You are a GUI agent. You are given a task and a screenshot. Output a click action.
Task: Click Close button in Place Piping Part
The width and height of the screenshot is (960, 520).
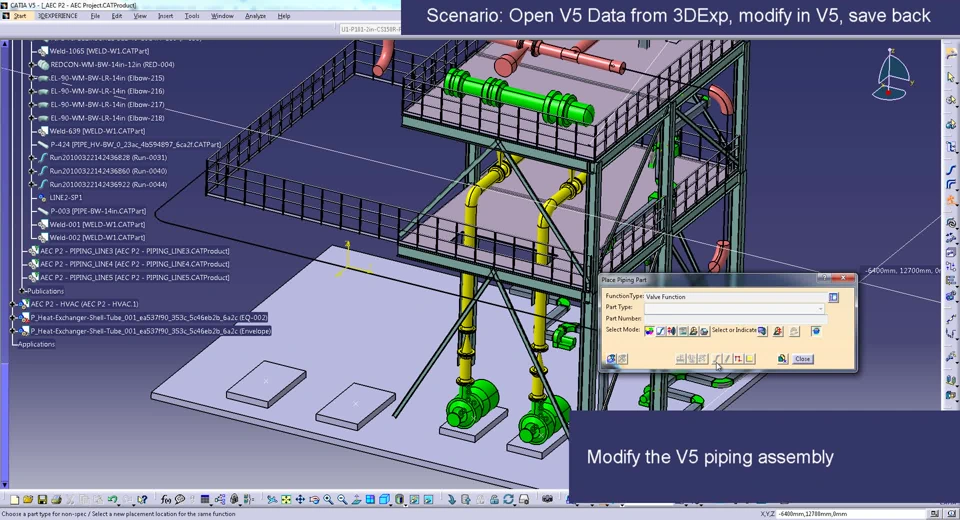click(803, 359)
